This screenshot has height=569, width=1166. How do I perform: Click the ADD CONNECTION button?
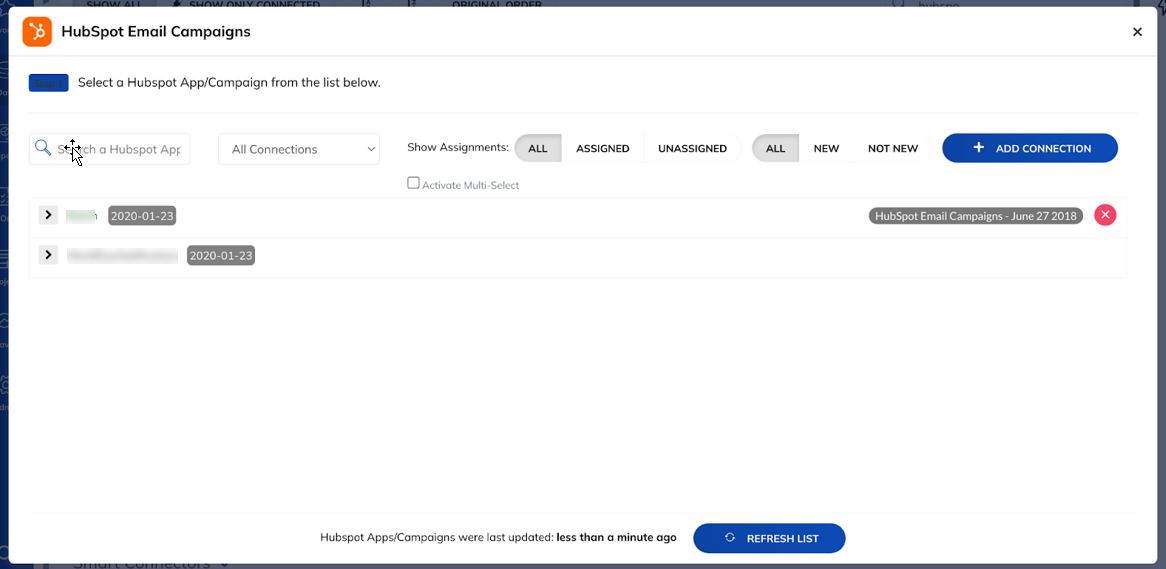click(1030, 148)
